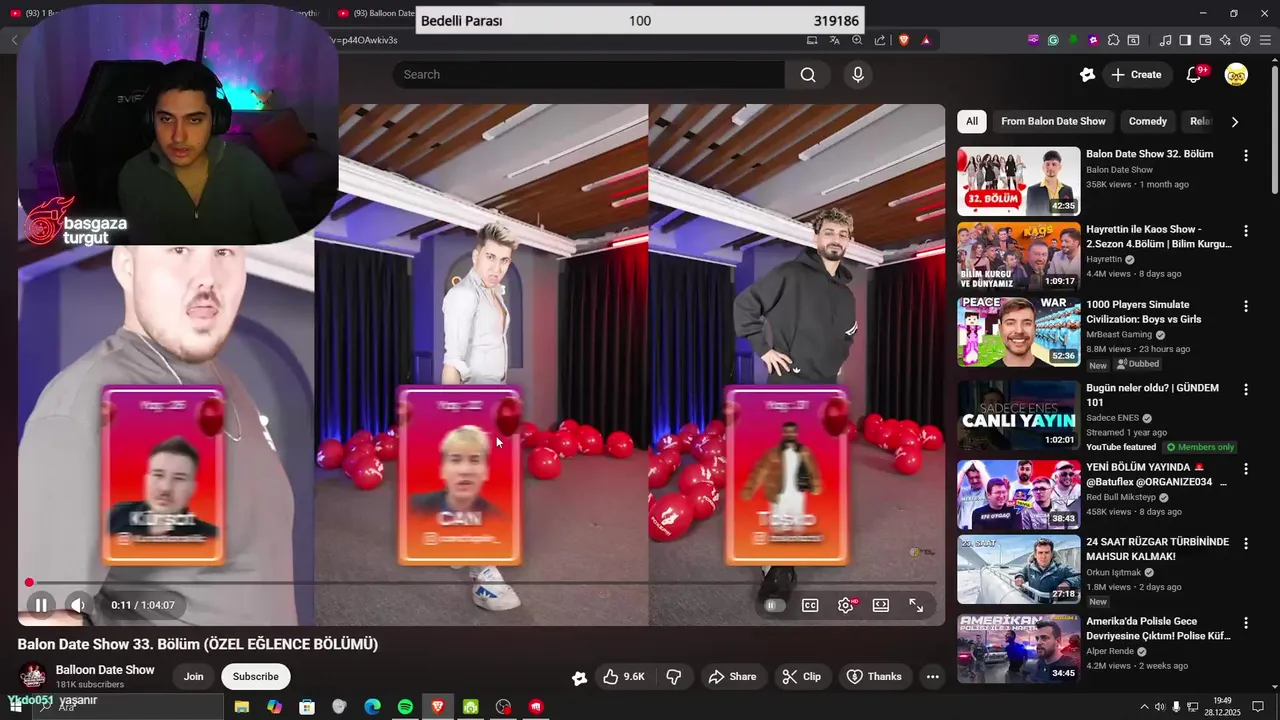This screenshot has height=720, width=1280.
Task: Show hidden system tray icons
Action: pos(1145,707)
